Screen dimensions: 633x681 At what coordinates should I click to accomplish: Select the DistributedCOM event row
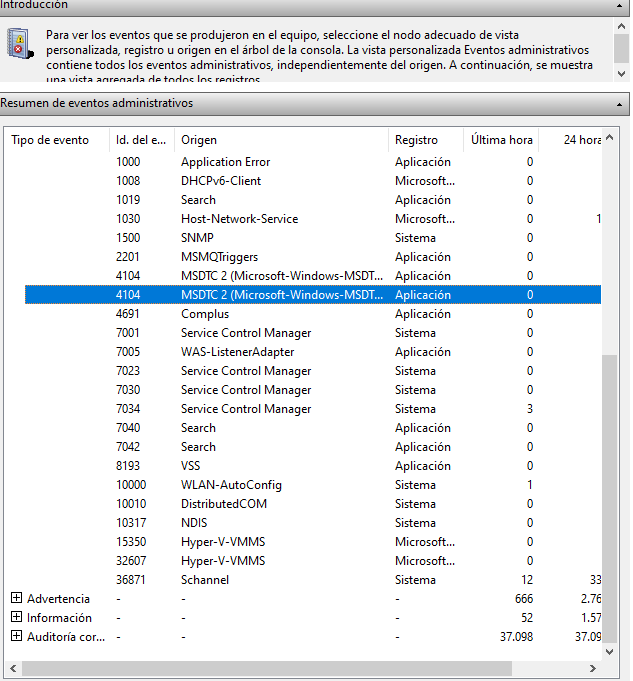[x=313, y=504]
